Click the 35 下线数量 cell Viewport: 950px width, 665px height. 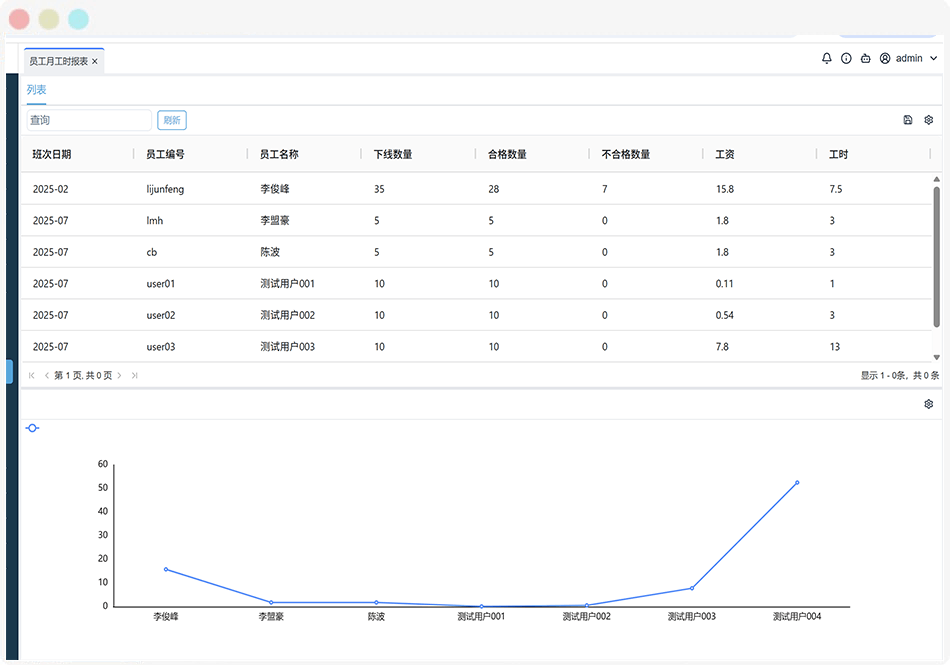pos(379,189)
